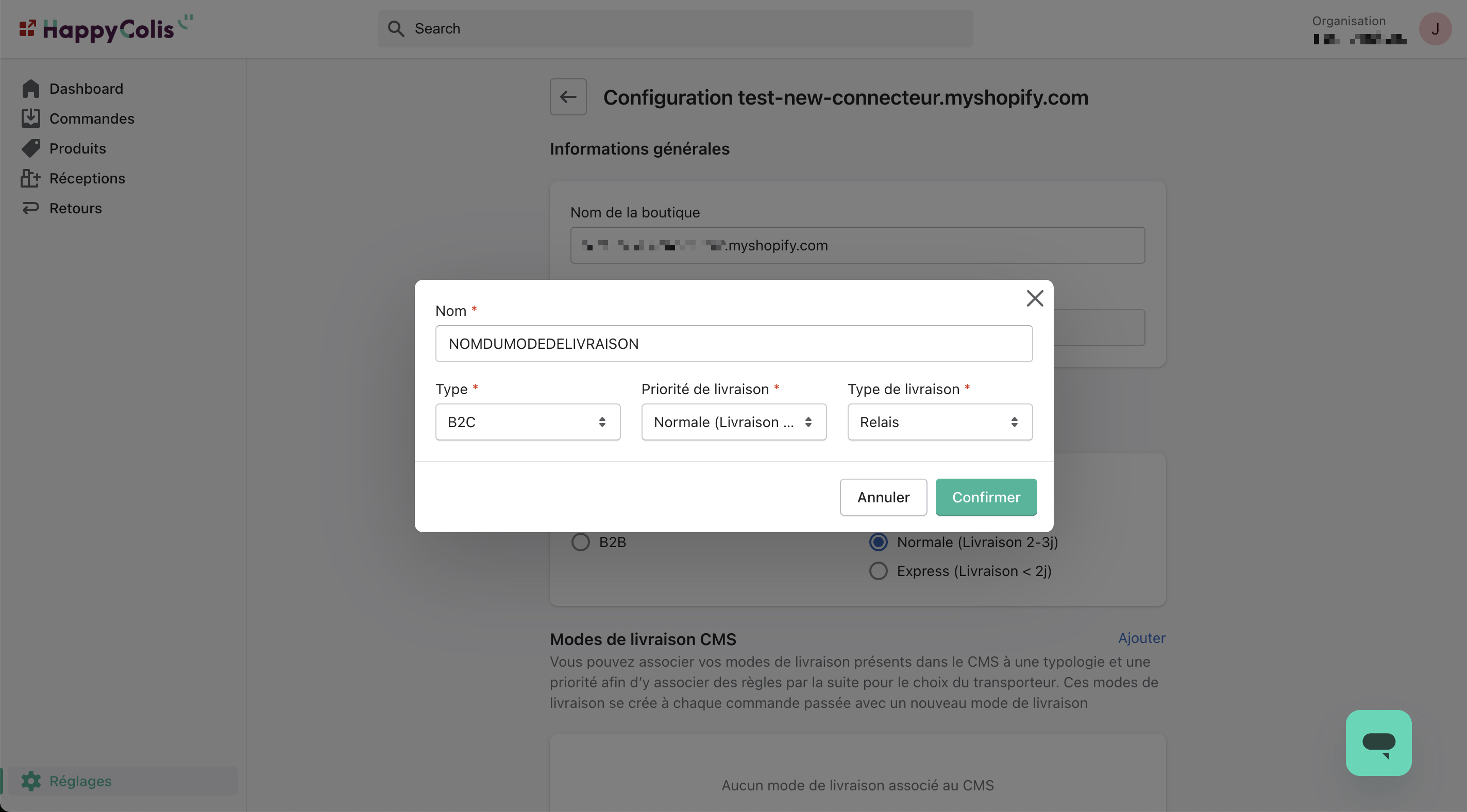The height and width of the screenshot is (812, 1467).
Task: Close the delivery mode dialog
Action: click(1034, 298)
